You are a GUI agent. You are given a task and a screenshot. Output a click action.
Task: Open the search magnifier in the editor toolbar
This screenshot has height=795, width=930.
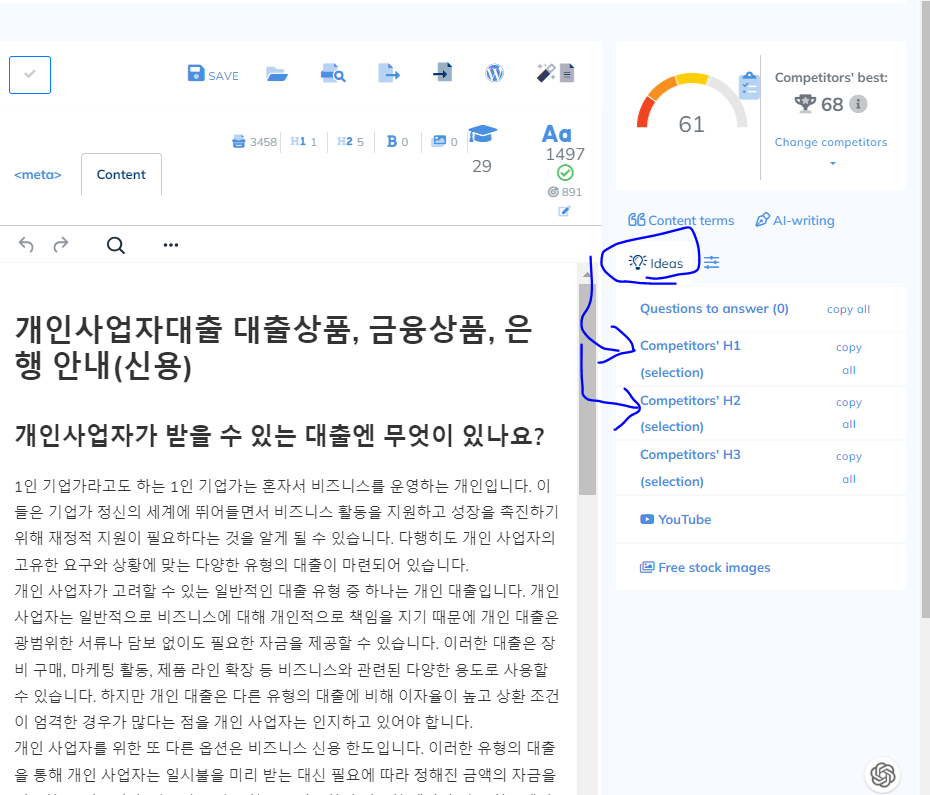click(115, 244)
